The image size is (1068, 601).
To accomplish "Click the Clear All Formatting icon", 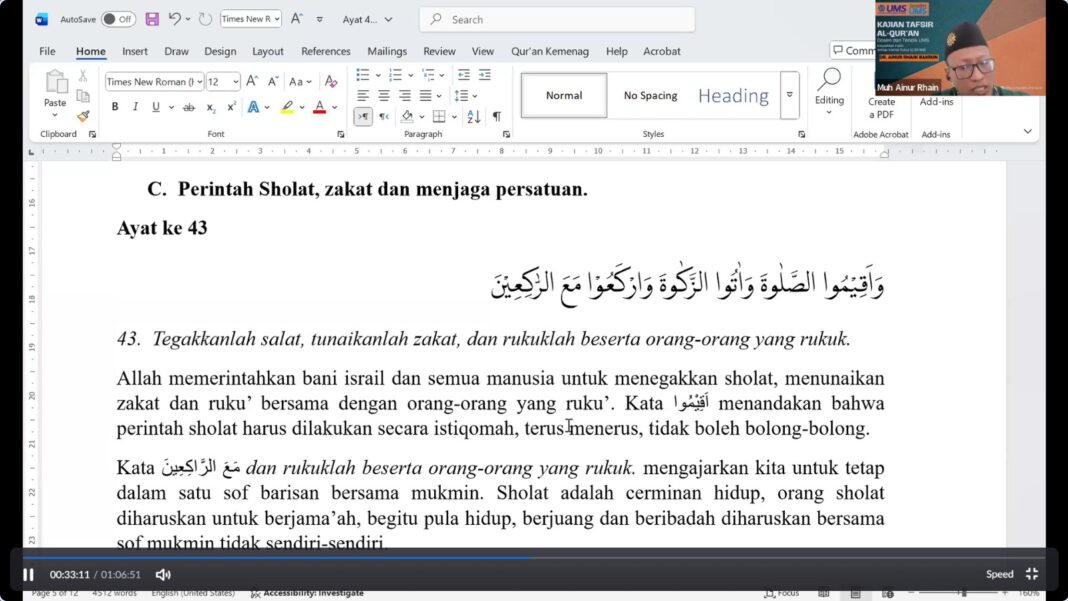I will [x=331, y=82].
